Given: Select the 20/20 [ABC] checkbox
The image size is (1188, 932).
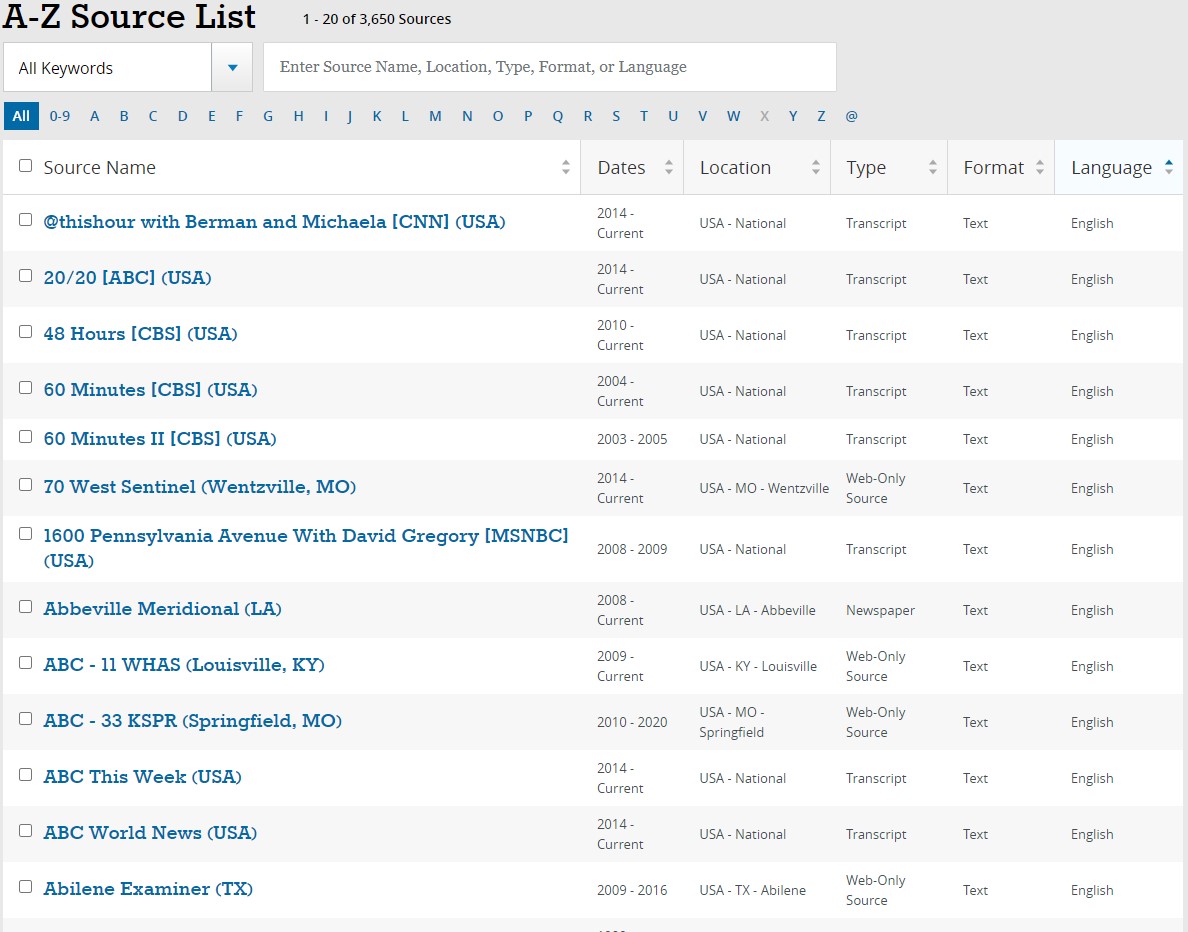Looking at the screenshot, I should 26,276.
